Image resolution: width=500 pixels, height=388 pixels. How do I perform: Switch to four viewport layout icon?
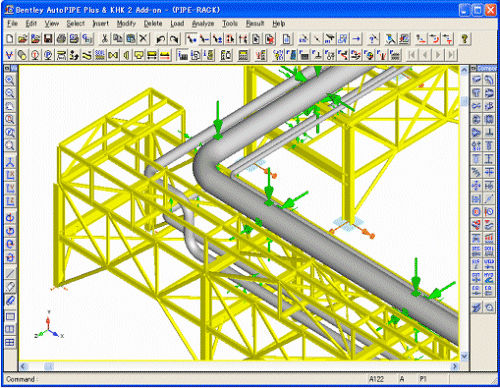tap(10, 342)
